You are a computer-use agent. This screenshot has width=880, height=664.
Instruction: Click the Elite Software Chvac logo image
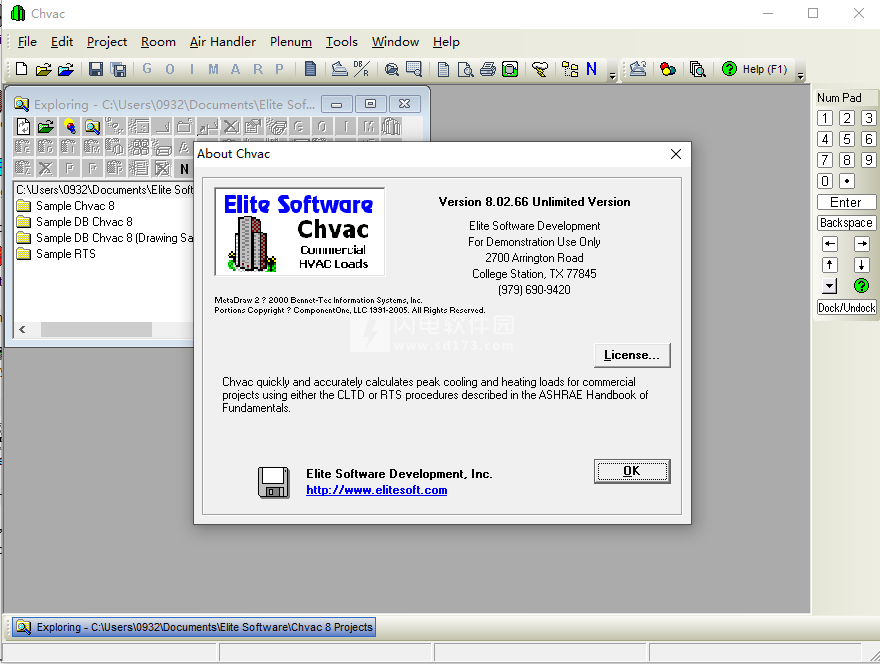pos(300,232)
